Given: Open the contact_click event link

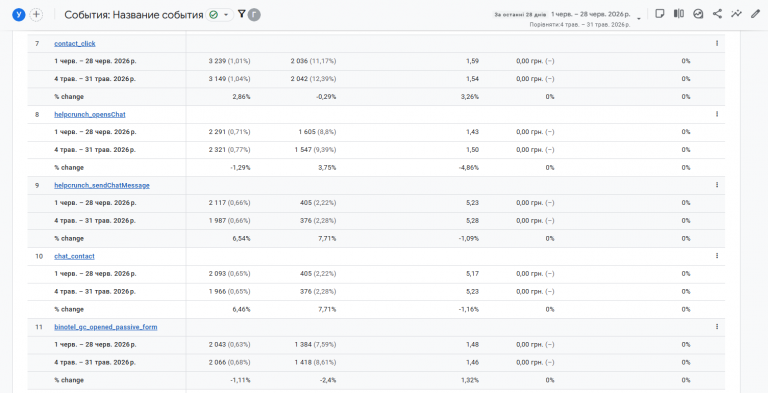Looking at the screenshot, I should 75,44.
